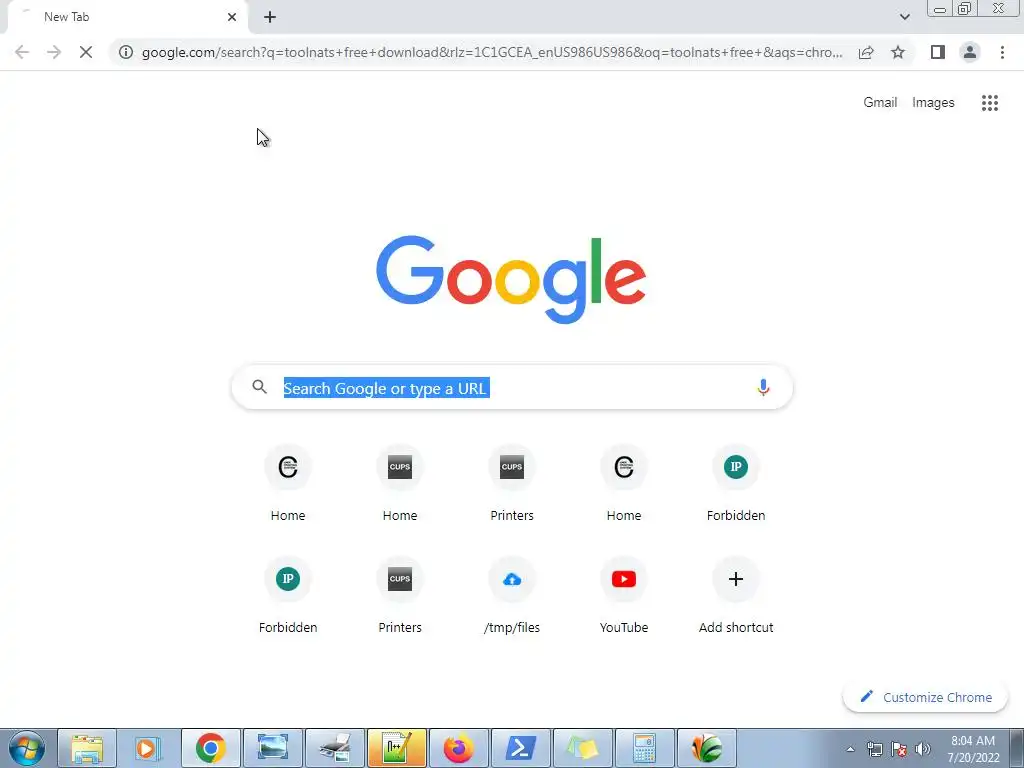Open the printer scanner app on taskbar

coord(334,748)
